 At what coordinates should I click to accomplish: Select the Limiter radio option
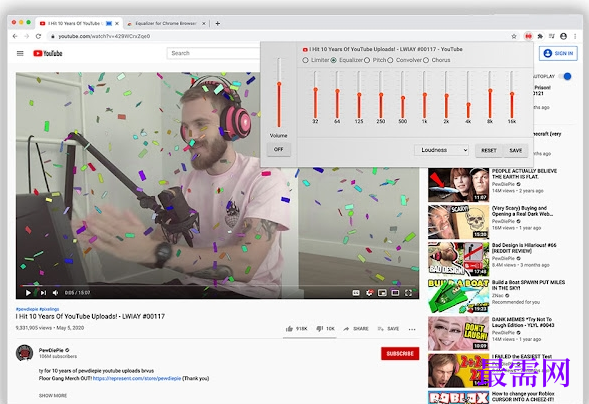pyautogui.click(x=305, y=60)
